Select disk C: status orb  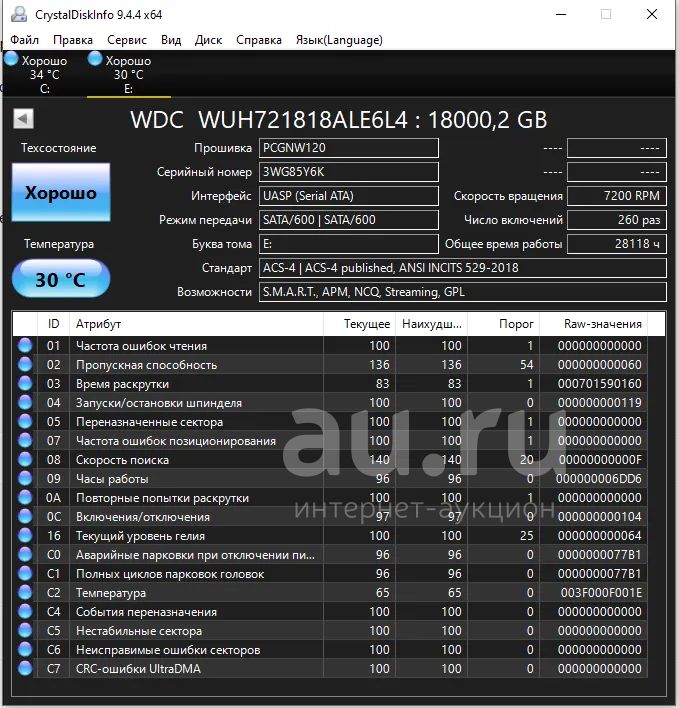tap(11, 59)
